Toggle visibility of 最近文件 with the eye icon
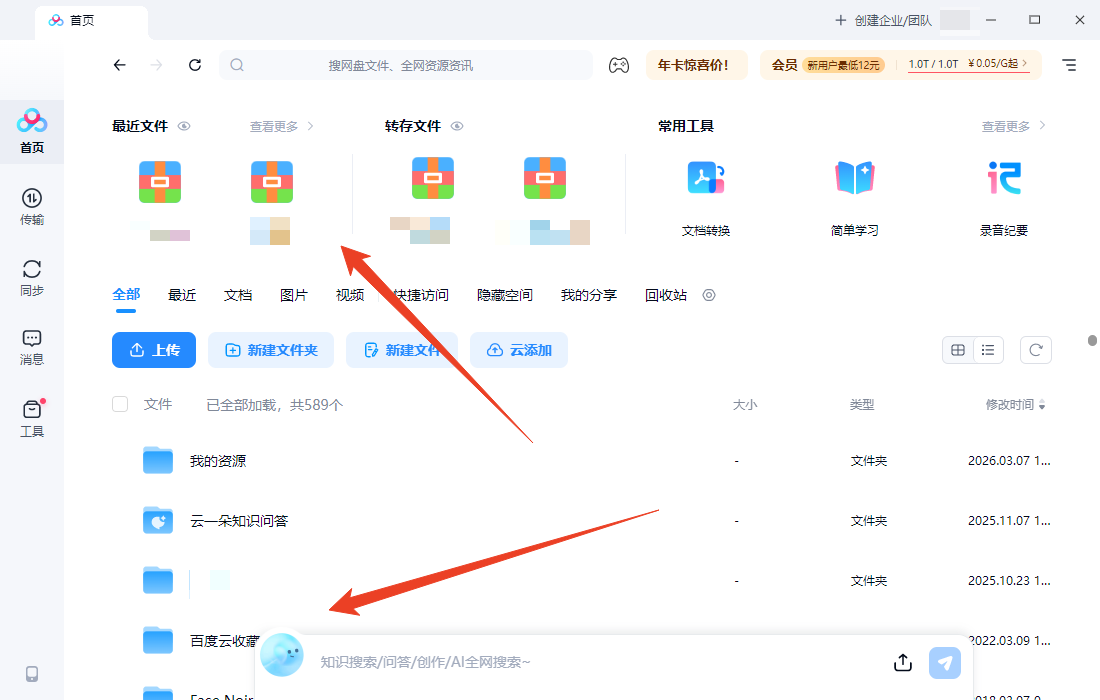This screenshot has width=1100, height=700. click(x=184, y=126)
